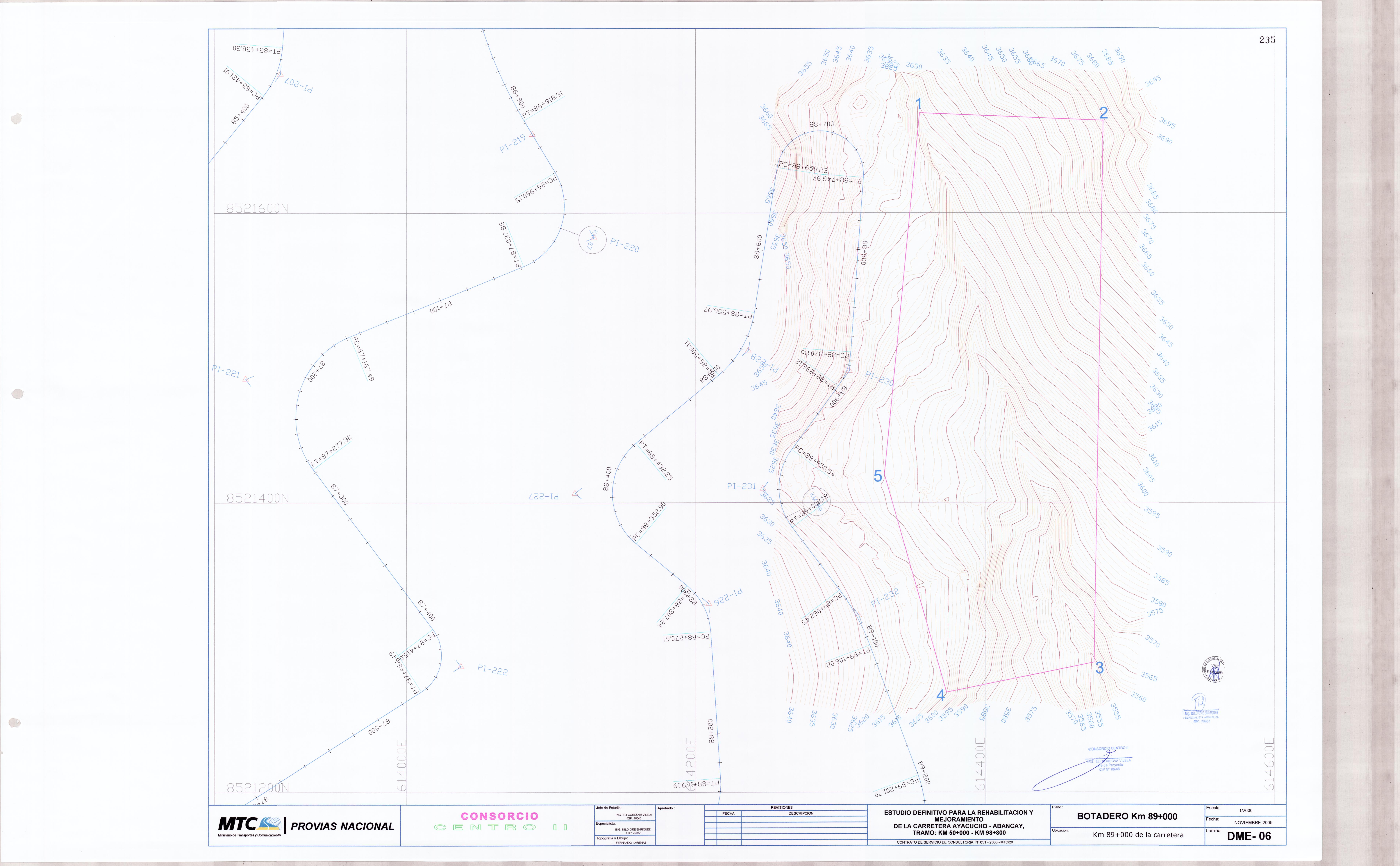This screenshot has height=866, width=1400.
Task: Click the PI-222 intersection label
Action: 493,670
